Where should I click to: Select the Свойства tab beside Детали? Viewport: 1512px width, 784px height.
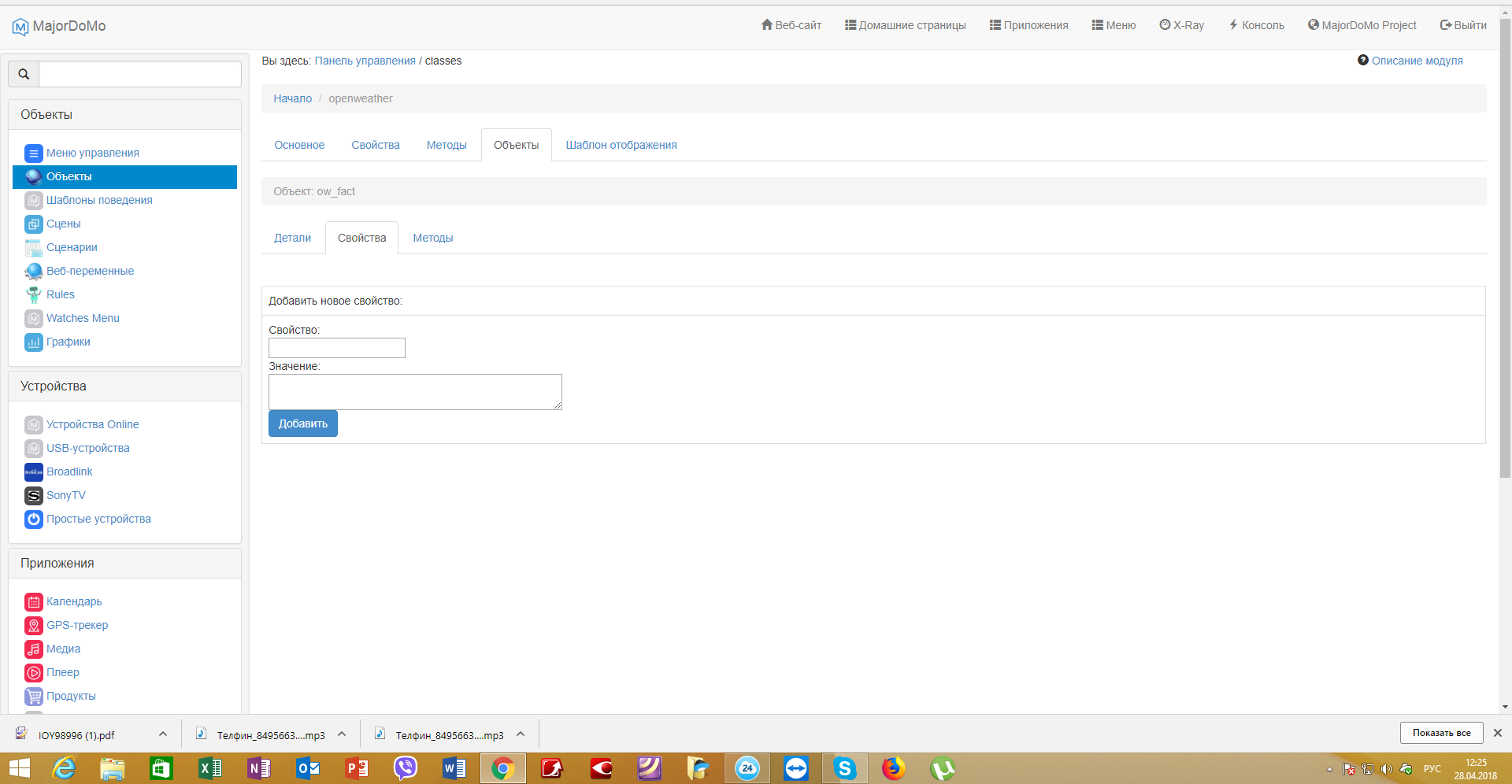pyautogui.click(x=362, y=238)
